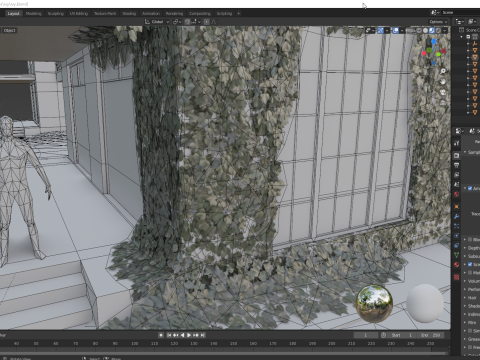Switch to the Compositing workspace tab
The width and height of the screenshot is (480, 360).
coord(200,13)
